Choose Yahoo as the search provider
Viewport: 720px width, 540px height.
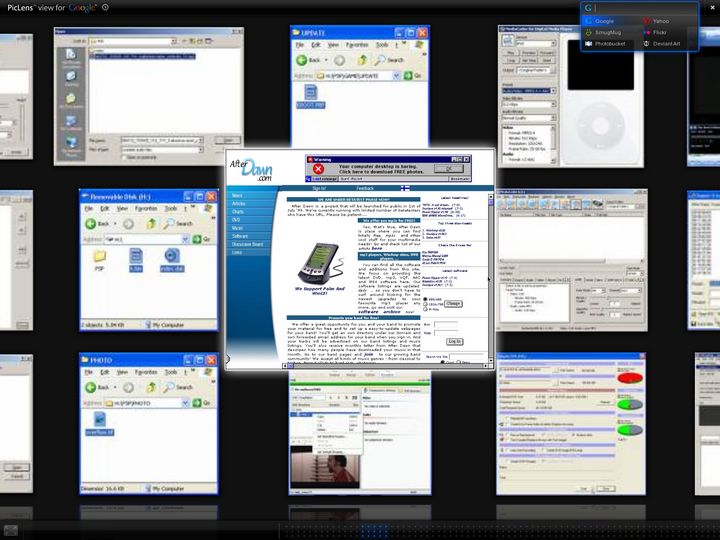pos(656,21)
